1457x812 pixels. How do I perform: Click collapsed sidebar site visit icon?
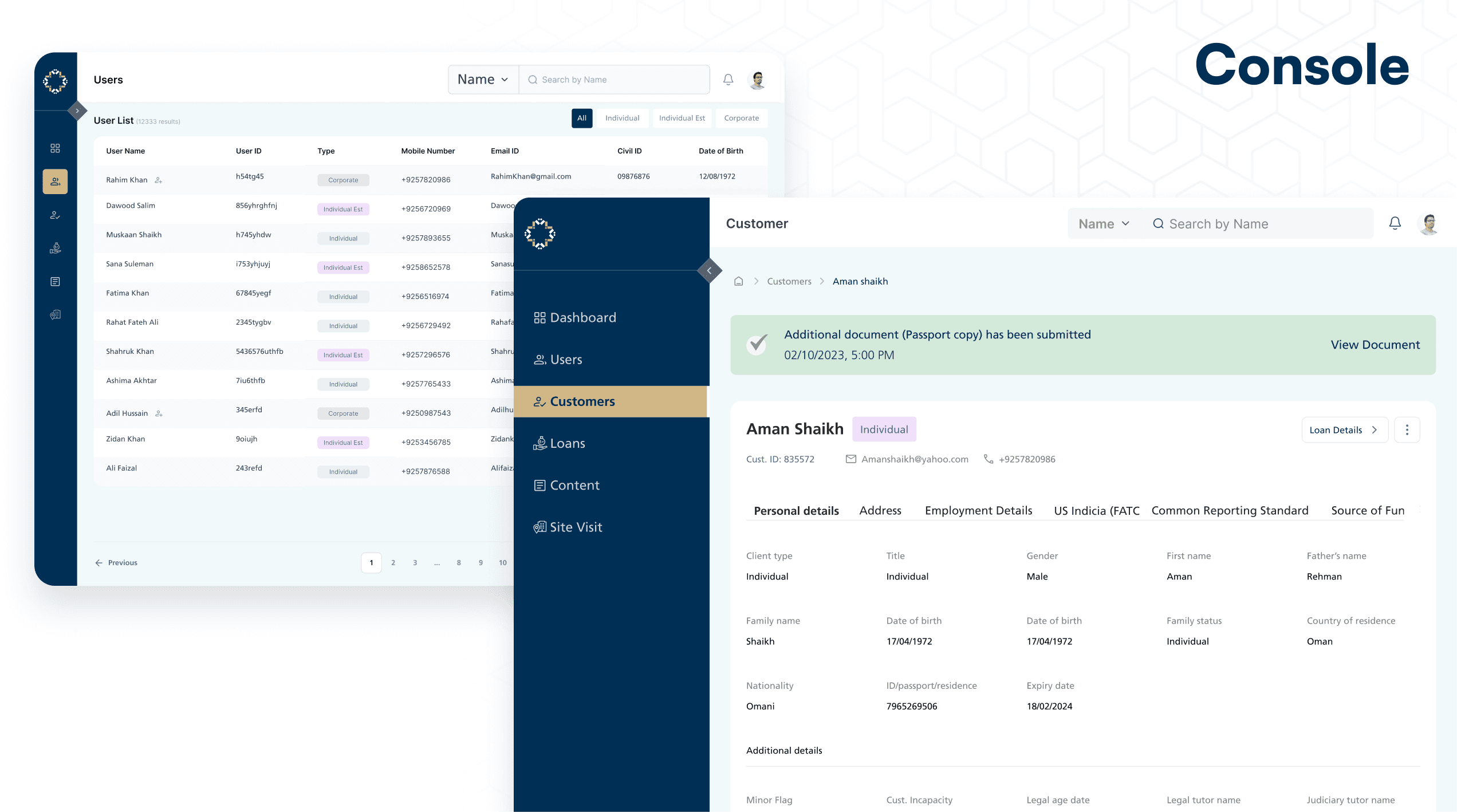coord(55,314)
